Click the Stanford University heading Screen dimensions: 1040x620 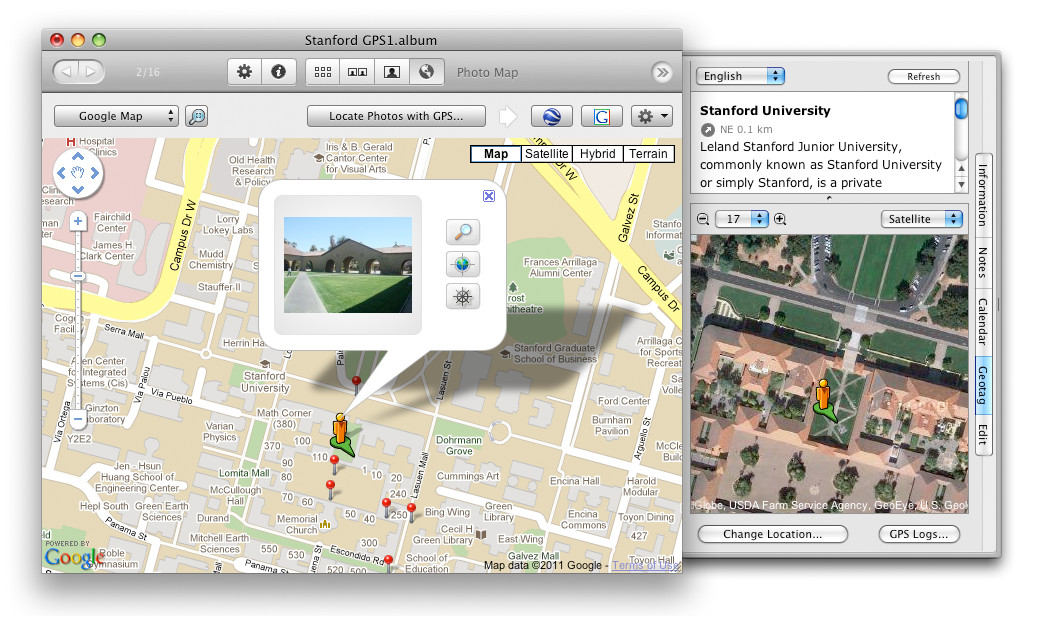click(765, 111)
